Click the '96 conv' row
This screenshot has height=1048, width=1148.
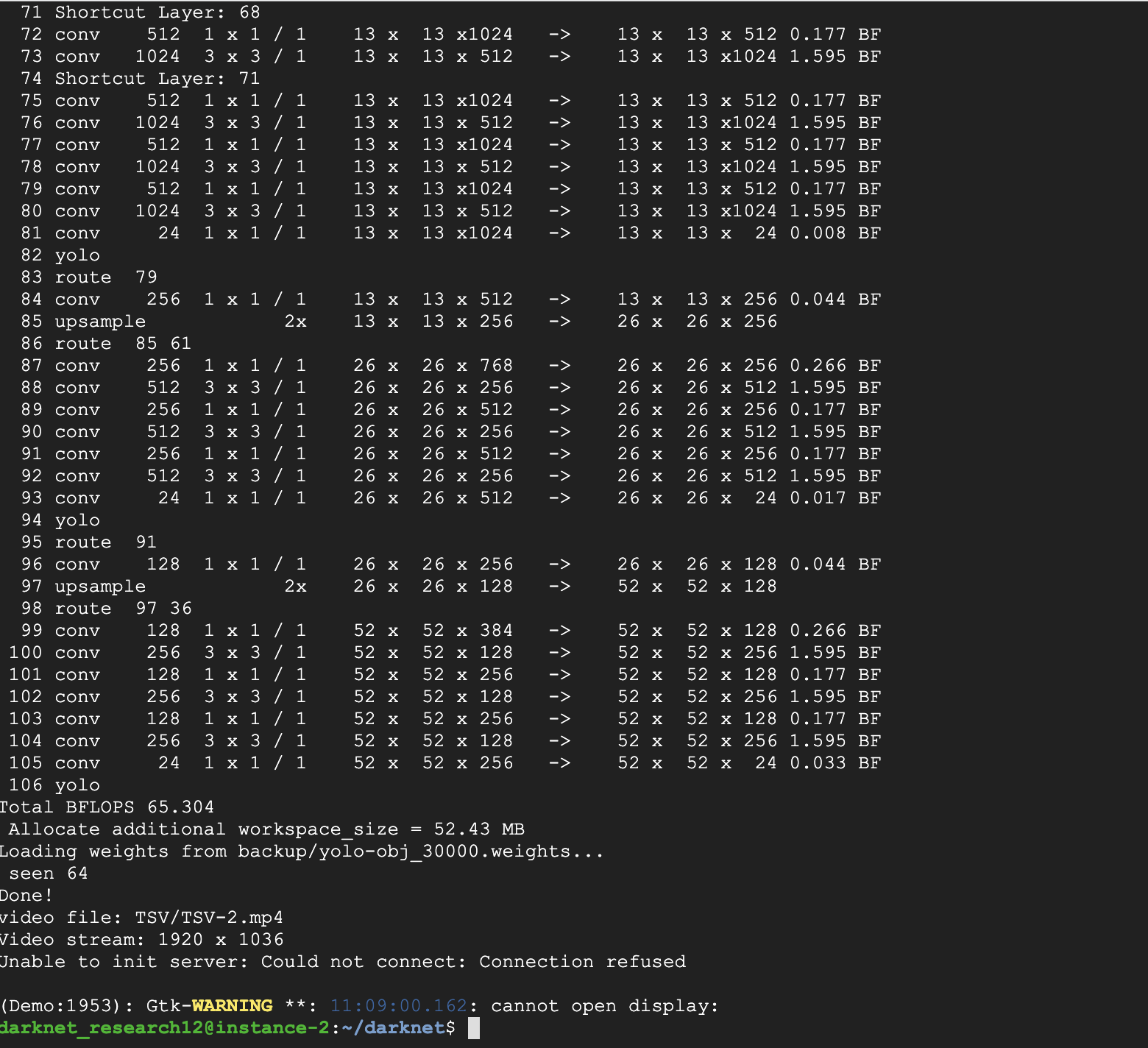[x=451, y=564]
